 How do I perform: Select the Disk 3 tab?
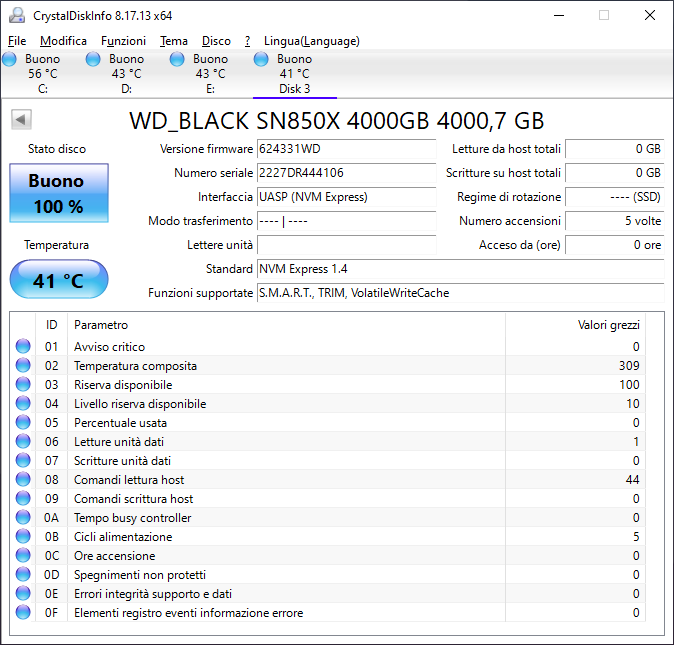(x=294, y=74)
